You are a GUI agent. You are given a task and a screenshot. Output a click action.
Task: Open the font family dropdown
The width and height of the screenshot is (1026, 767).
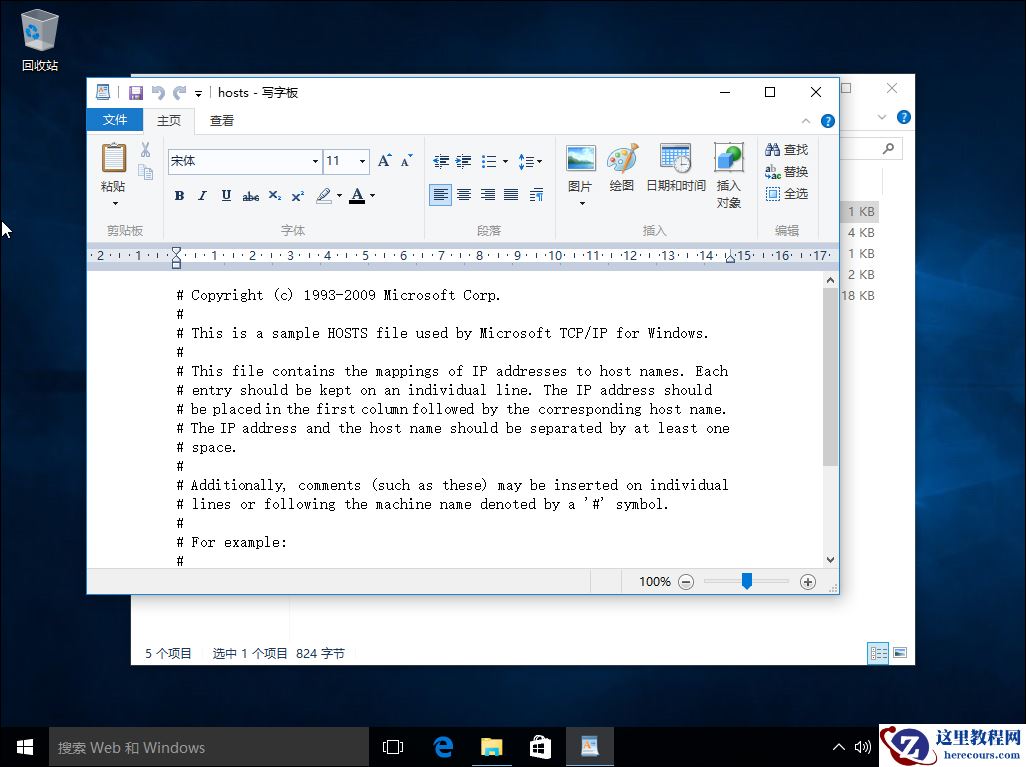(316, 161)
